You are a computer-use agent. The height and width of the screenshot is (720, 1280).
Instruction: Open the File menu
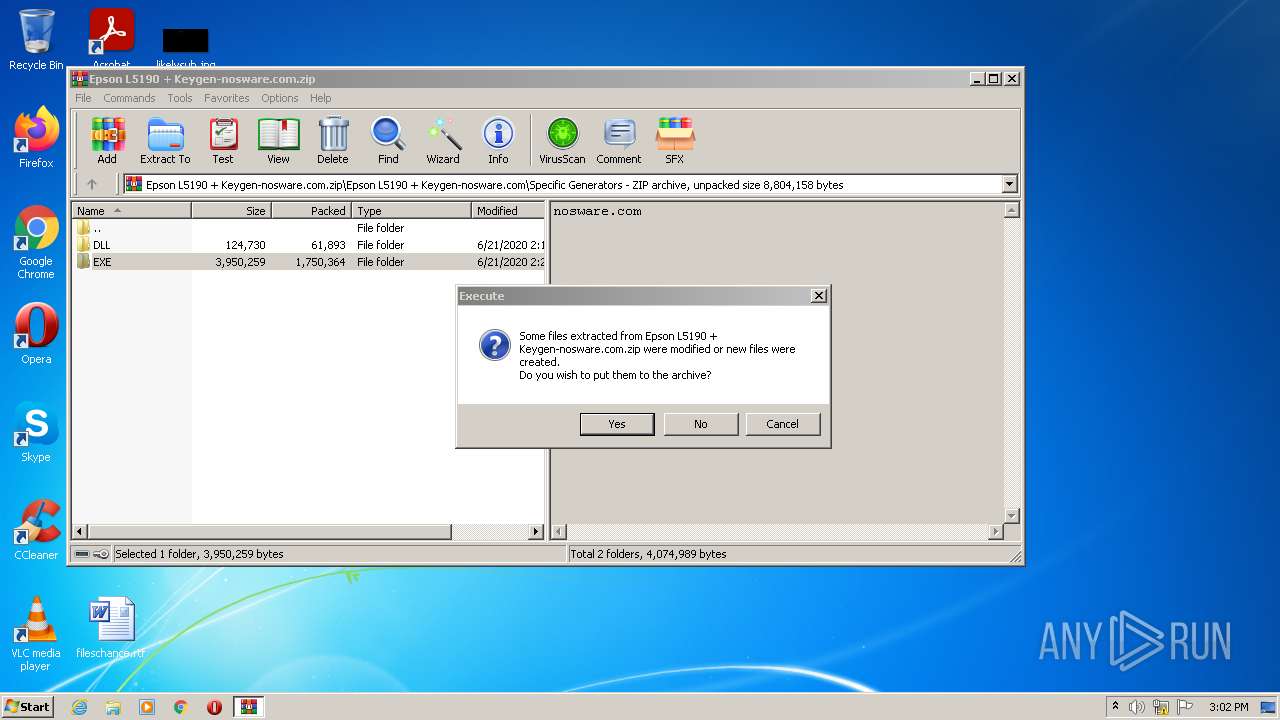pyautogui.click(x=83, y=98)
